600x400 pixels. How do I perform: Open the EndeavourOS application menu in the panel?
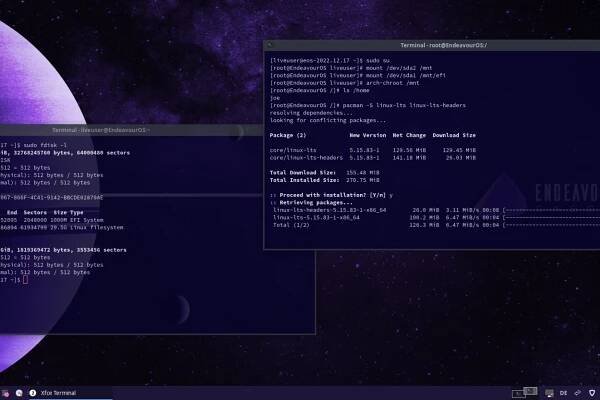[x=7, y=392]
